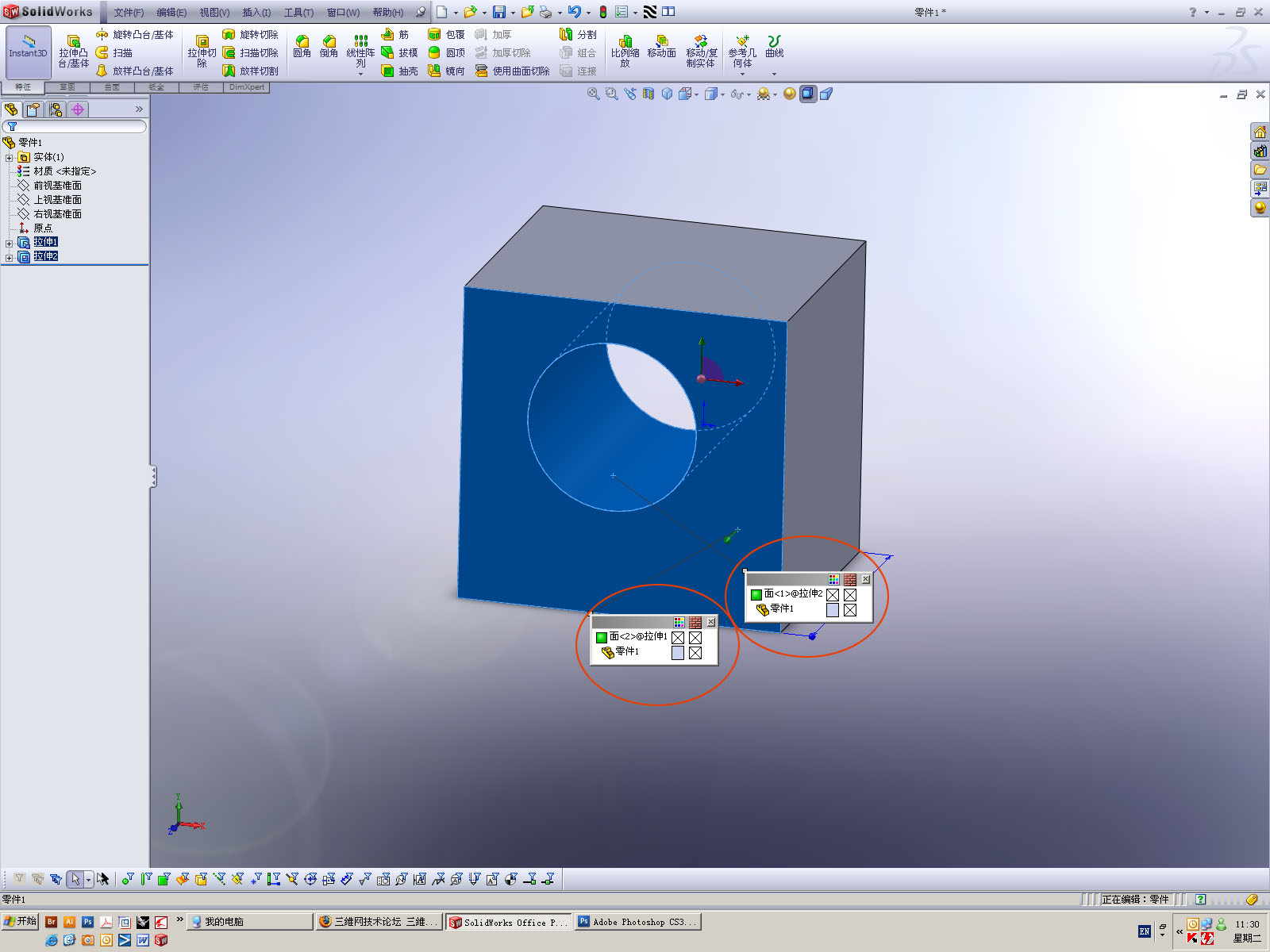Open the 文件(F) menu
1270x952 pixels.
click(129, 12)
